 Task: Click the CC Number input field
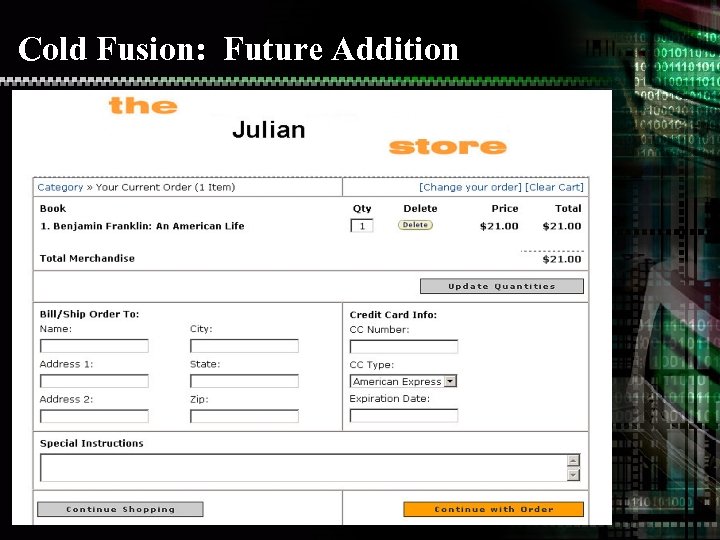click(x=404, y=346)
